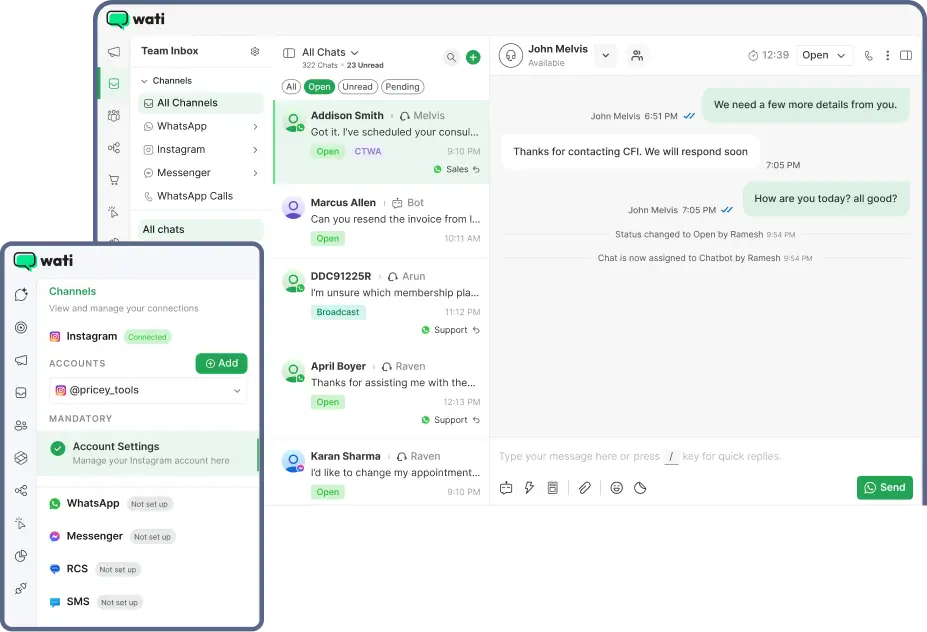
Task: Change chat status via Open dropdown
Action: (x=824, y=56)
